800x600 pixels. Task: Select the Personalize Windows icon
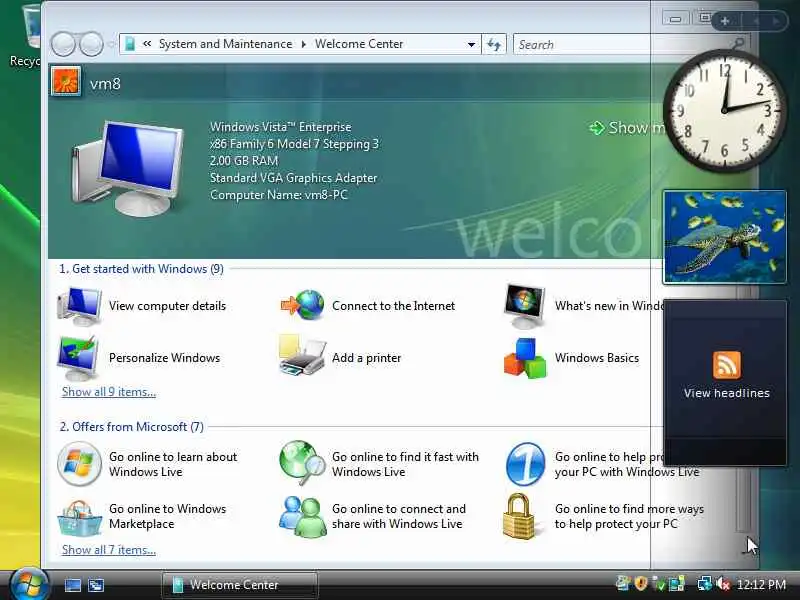click(x=78, y=358)
